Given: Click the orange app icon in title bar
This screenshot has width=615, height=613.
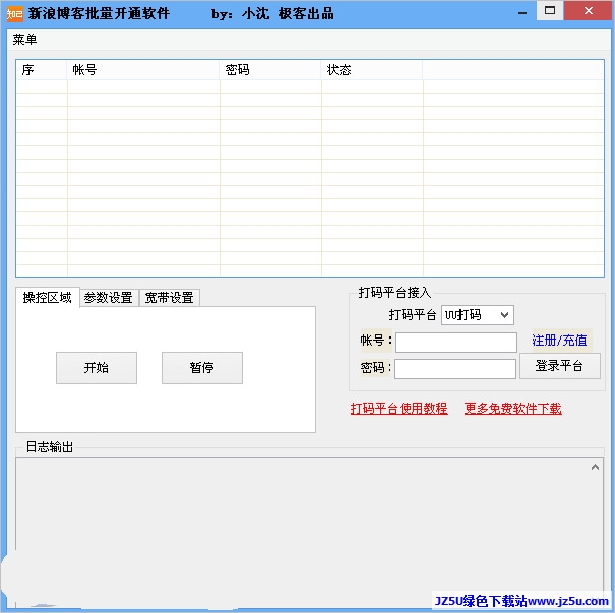Looking at the screenshot, I should coord(15,14).
